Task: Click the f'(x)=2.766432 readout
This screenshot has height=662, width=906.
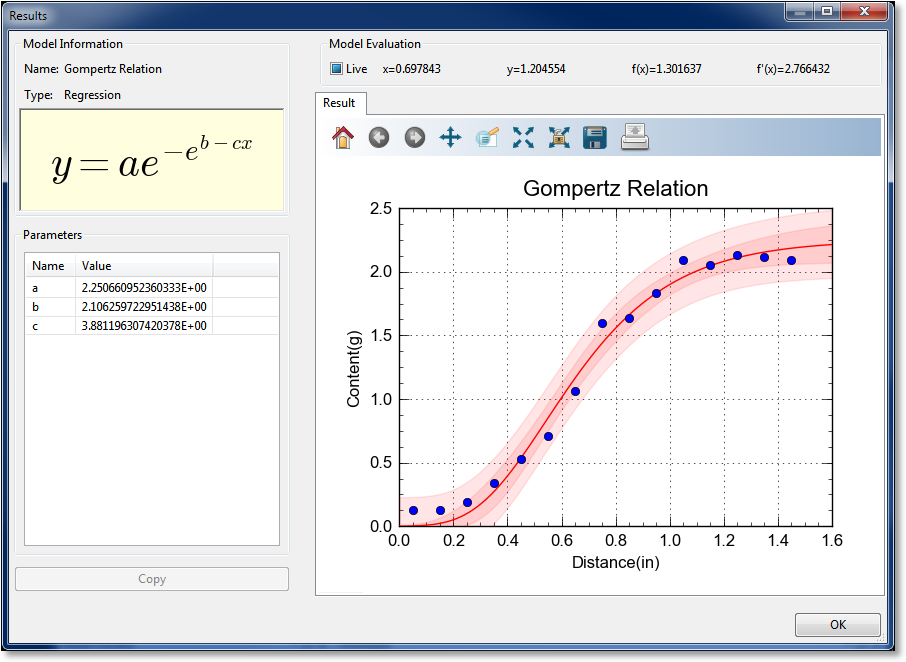Action: click(793, 69)
